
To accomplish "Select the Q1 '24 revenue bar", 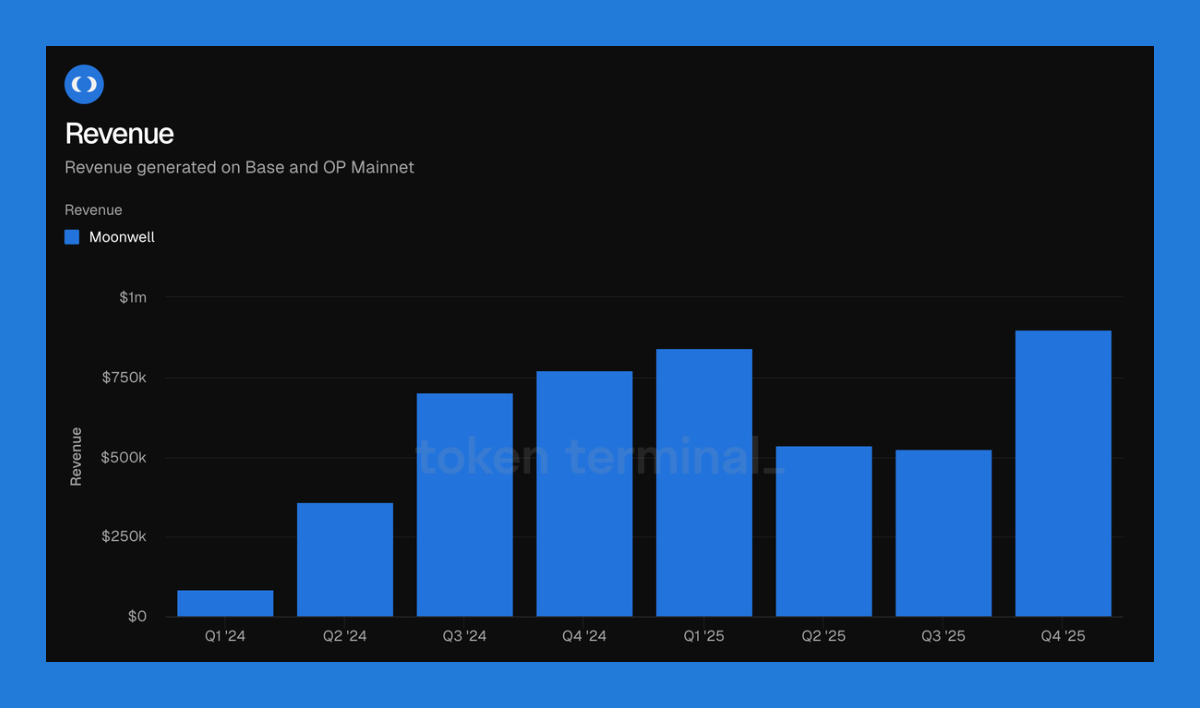I will 225,603.
